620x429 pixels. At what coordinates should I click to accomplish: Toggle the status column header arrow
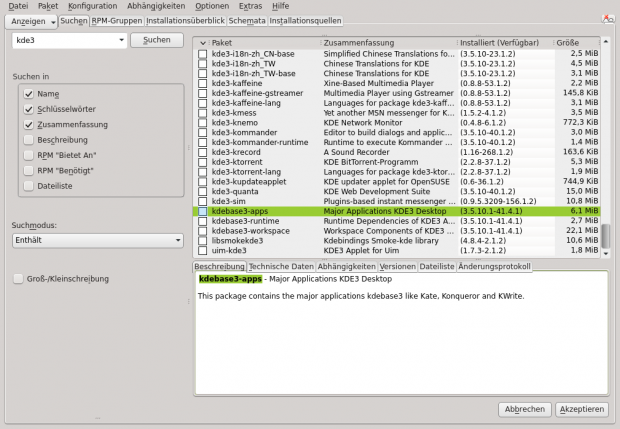pyautogui.click(x=203, y=43)
